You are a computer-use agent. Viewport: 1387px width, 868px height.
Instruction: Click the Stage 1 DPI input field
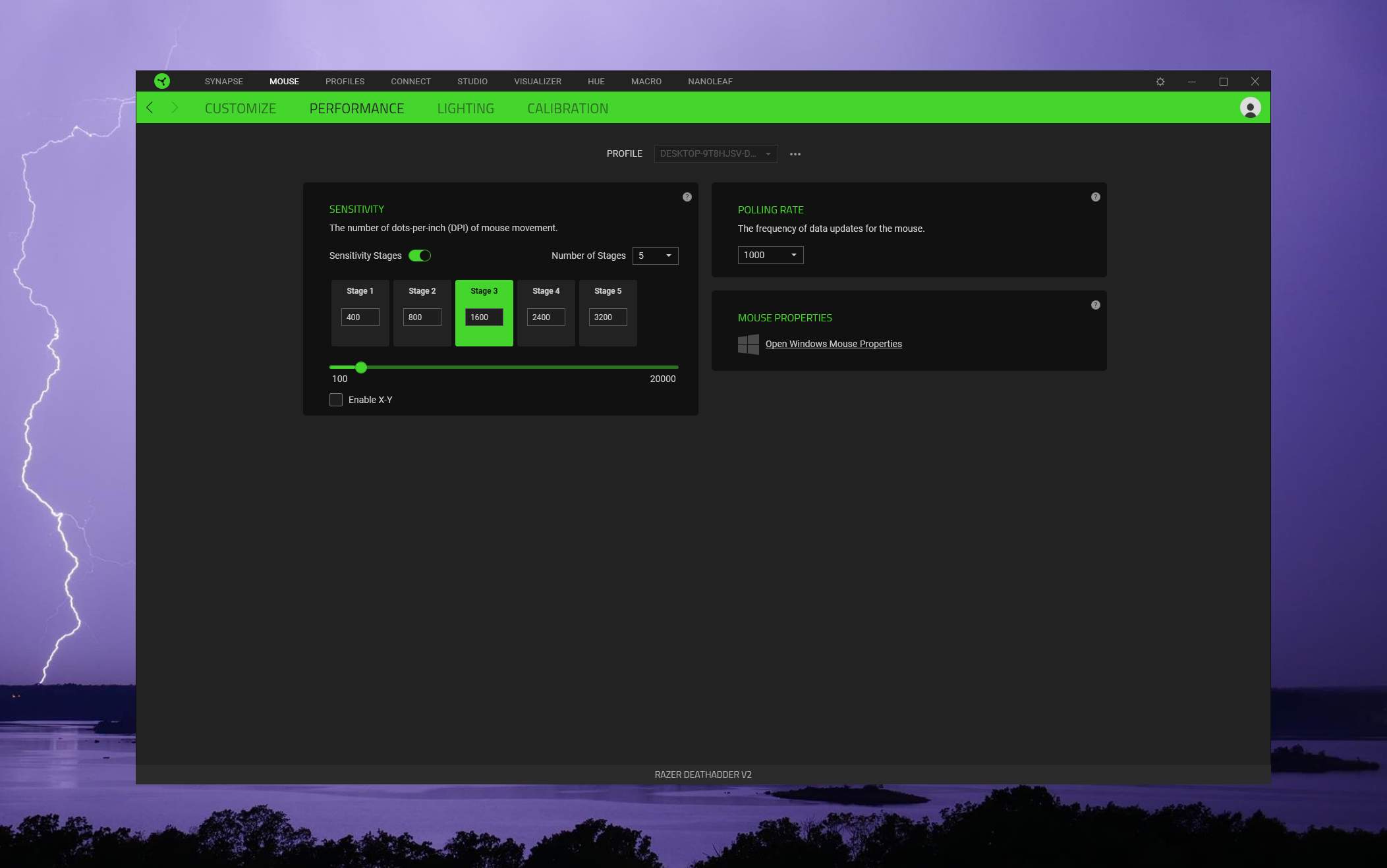pos(360,317)
